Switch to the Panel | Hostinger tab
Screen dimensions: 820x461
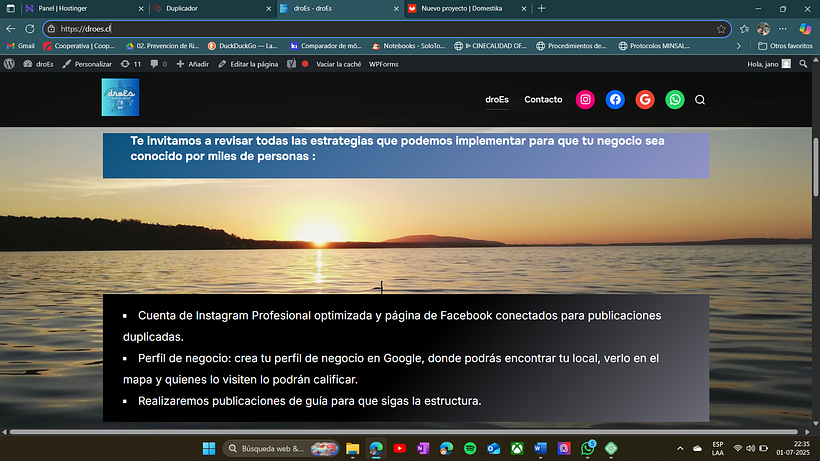[x=84, y=8]
